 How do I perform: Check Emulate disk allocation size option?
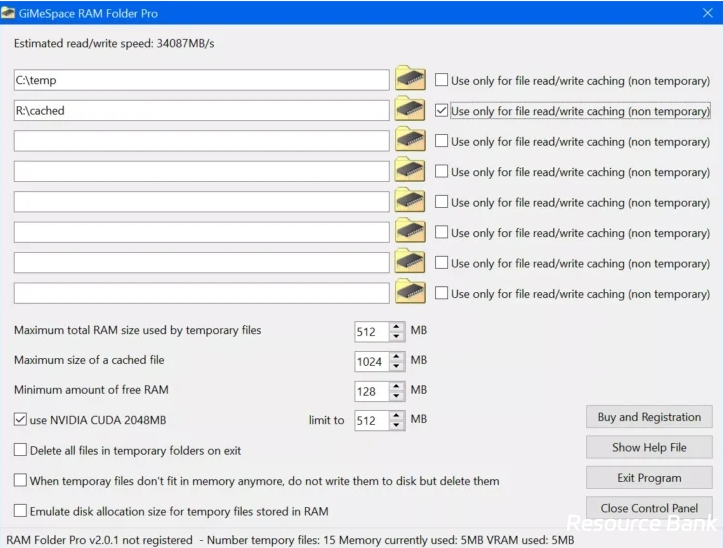[x=21, y=511]
